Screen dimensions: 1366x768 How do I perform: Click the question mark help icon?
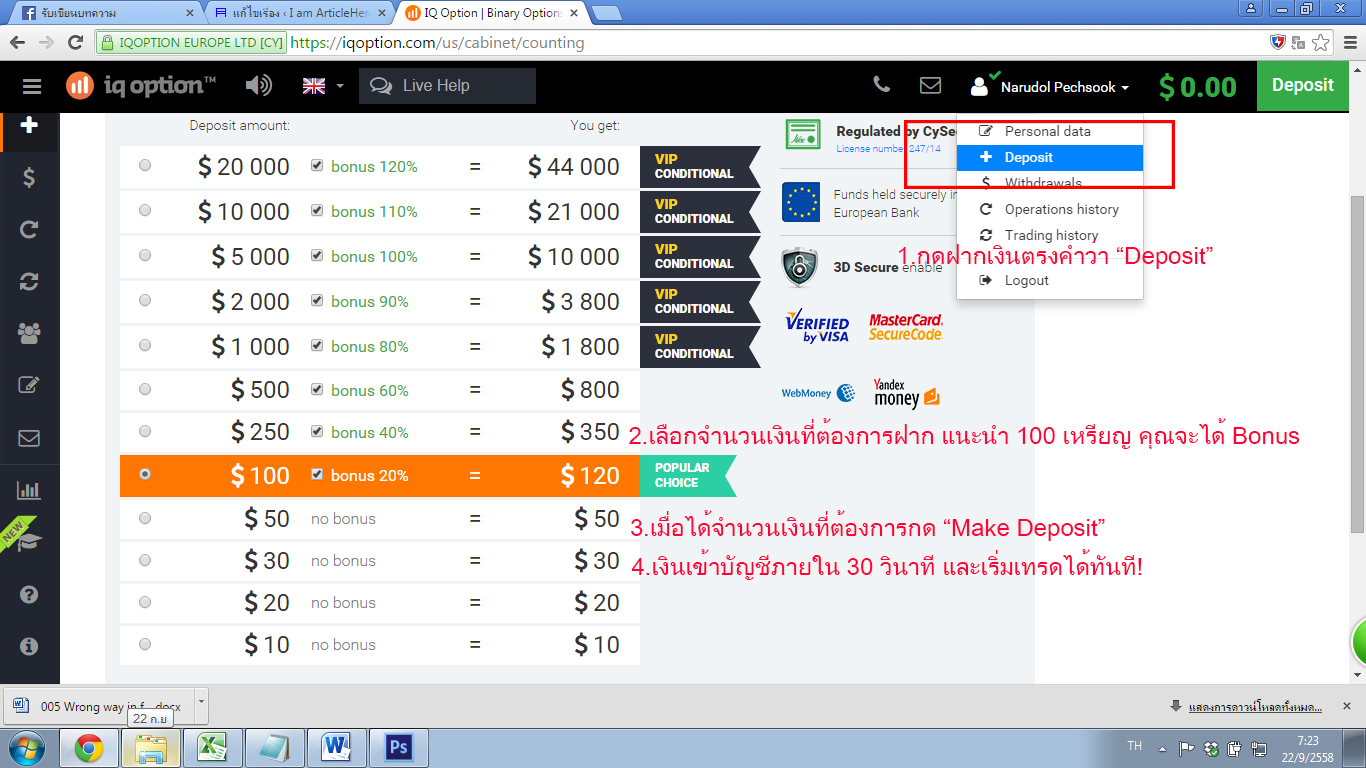pos(29,595)
